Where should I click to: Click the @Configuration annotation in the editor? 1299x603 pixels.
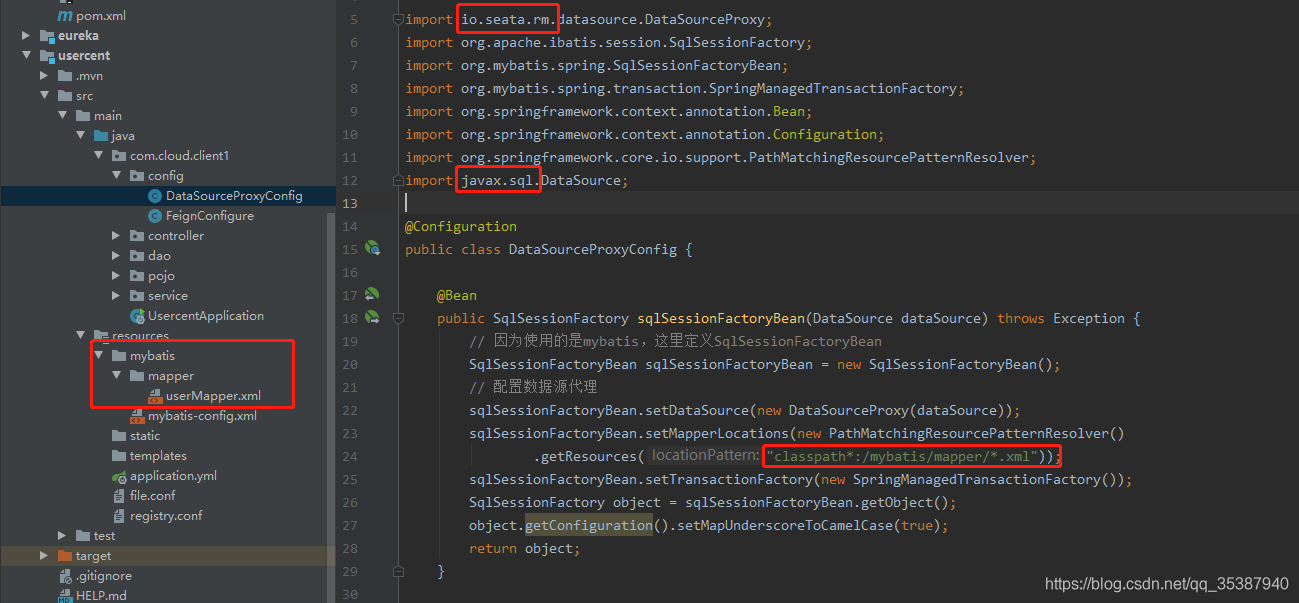[461, 226]
